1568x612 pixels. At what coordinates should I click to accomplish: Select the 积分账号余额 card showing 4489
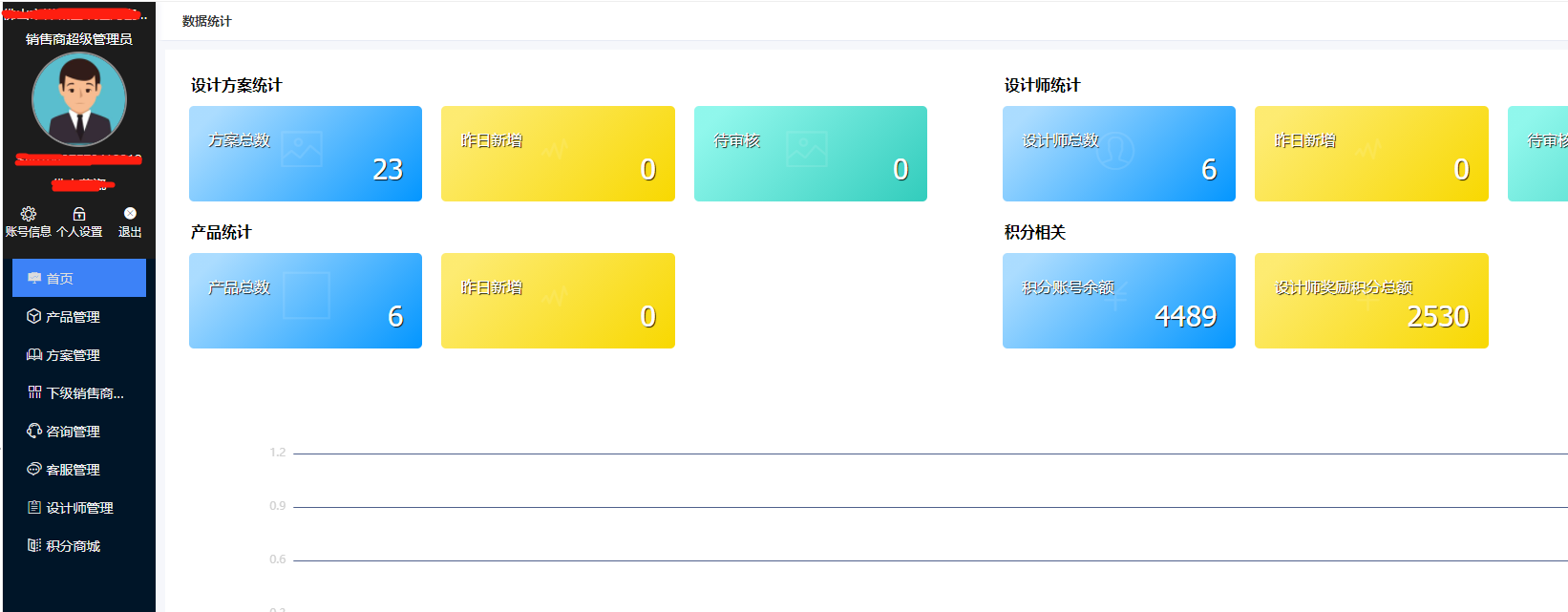point(1118,301)
